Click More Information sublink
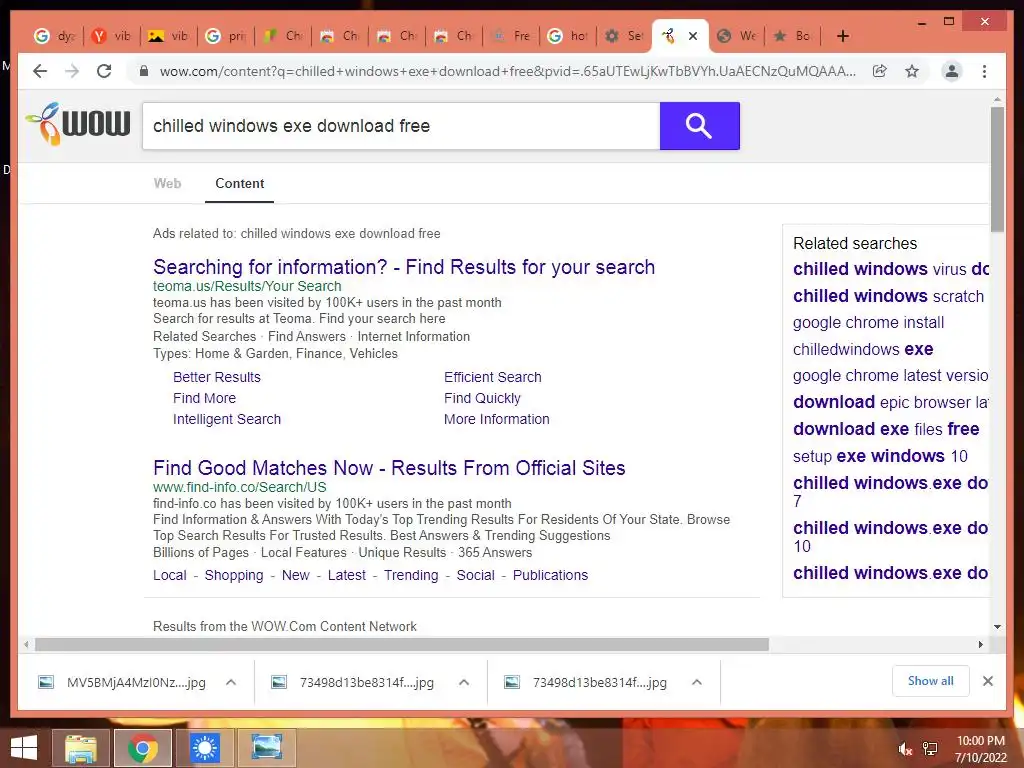Image resolution: width=1024 pixels, height=768 pixels. point(496,419)
